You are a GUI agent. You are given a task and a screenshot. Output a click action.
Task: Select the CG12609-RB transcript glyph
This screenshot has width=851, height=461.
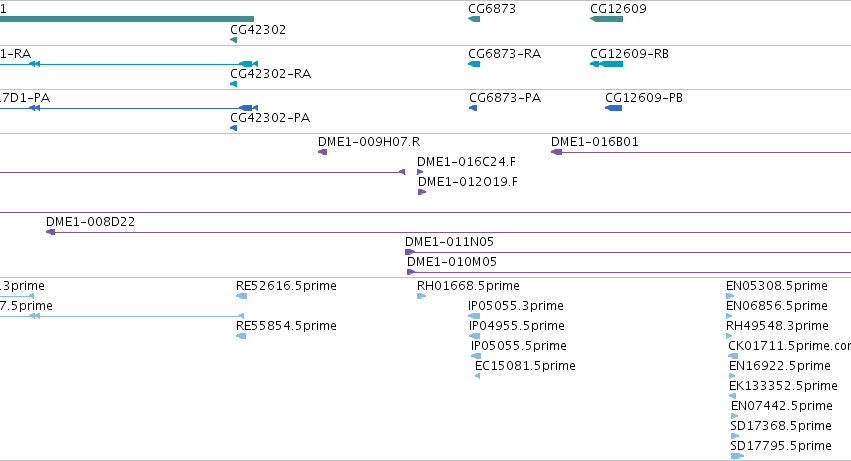606,64
